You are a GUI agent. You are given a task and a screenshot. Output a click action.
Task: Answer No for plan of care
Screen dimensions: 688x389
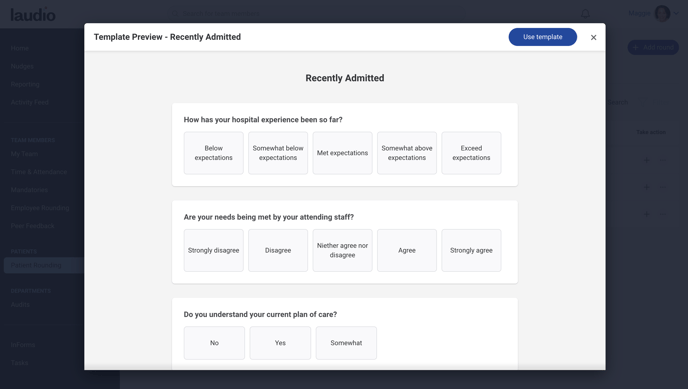pos(214,343)
